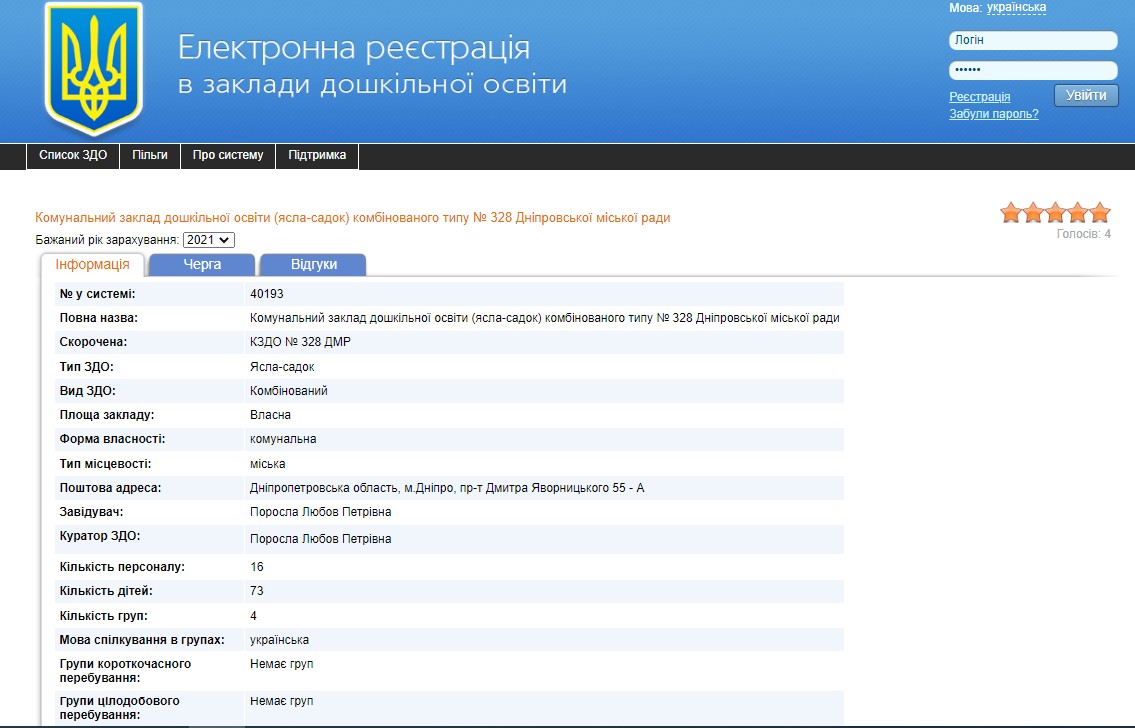Rate with the second star
The width and height of the screenshot is (1135, 728).
[x=1034, y=213]
